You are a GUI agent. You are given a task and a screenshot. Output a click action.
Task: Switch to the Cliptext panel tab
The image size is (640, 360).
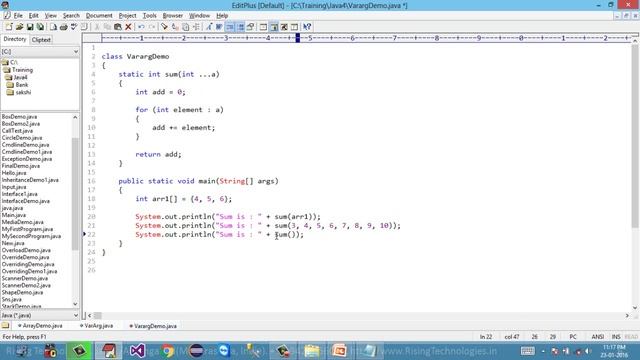pyautogui.click(x=41, y=40)
